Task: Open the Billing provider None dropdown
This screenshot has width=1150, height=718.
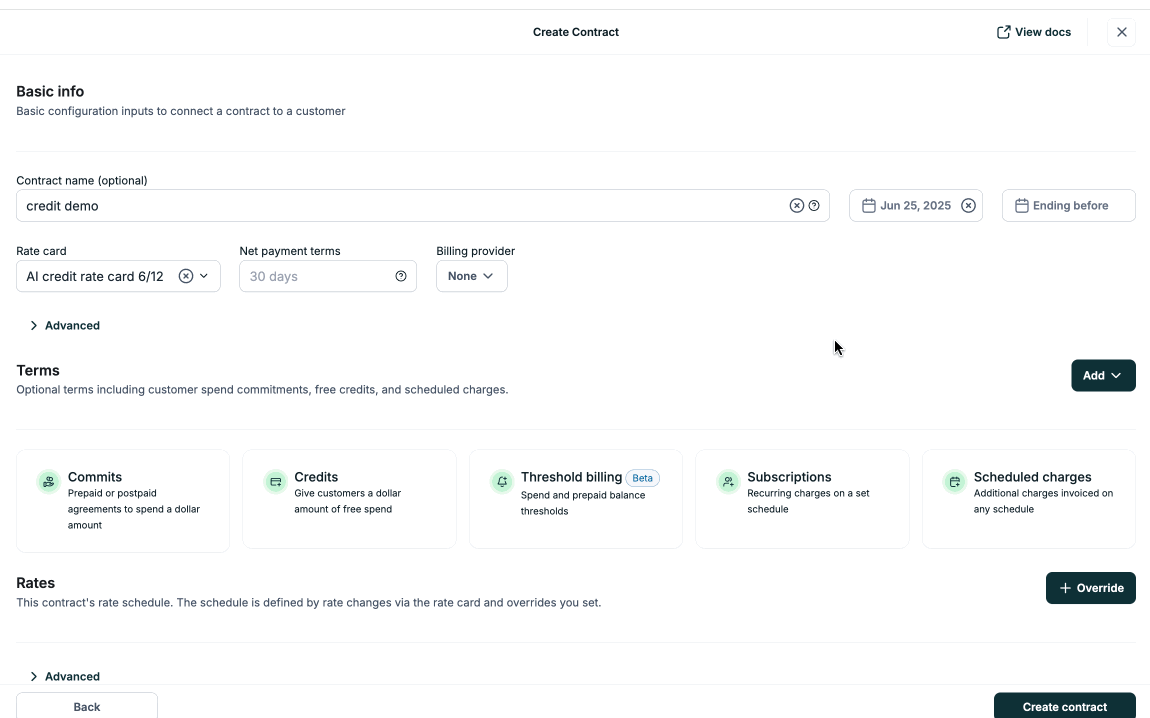Action: click(471, 276)
